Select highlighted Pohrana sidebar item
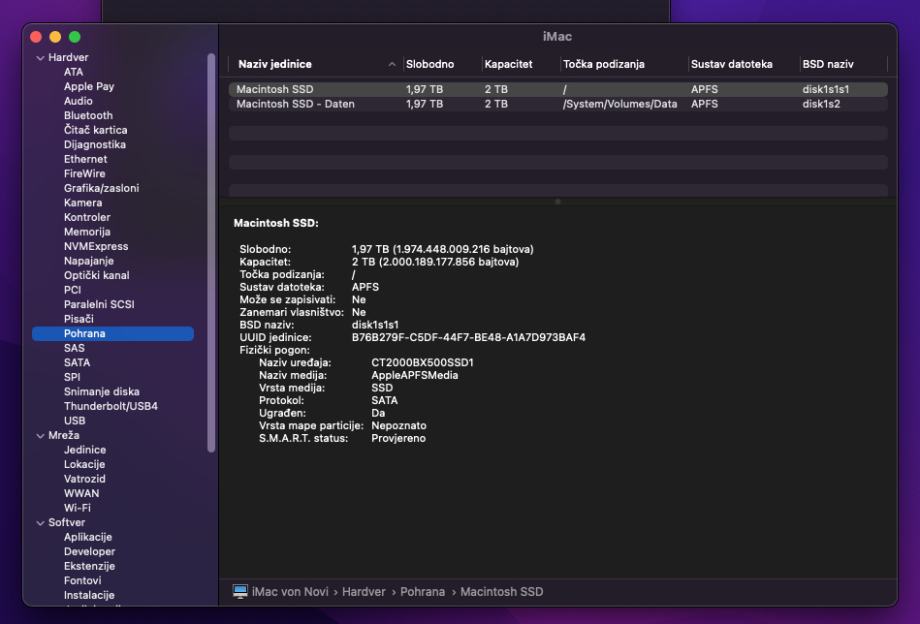 point(113,334)
